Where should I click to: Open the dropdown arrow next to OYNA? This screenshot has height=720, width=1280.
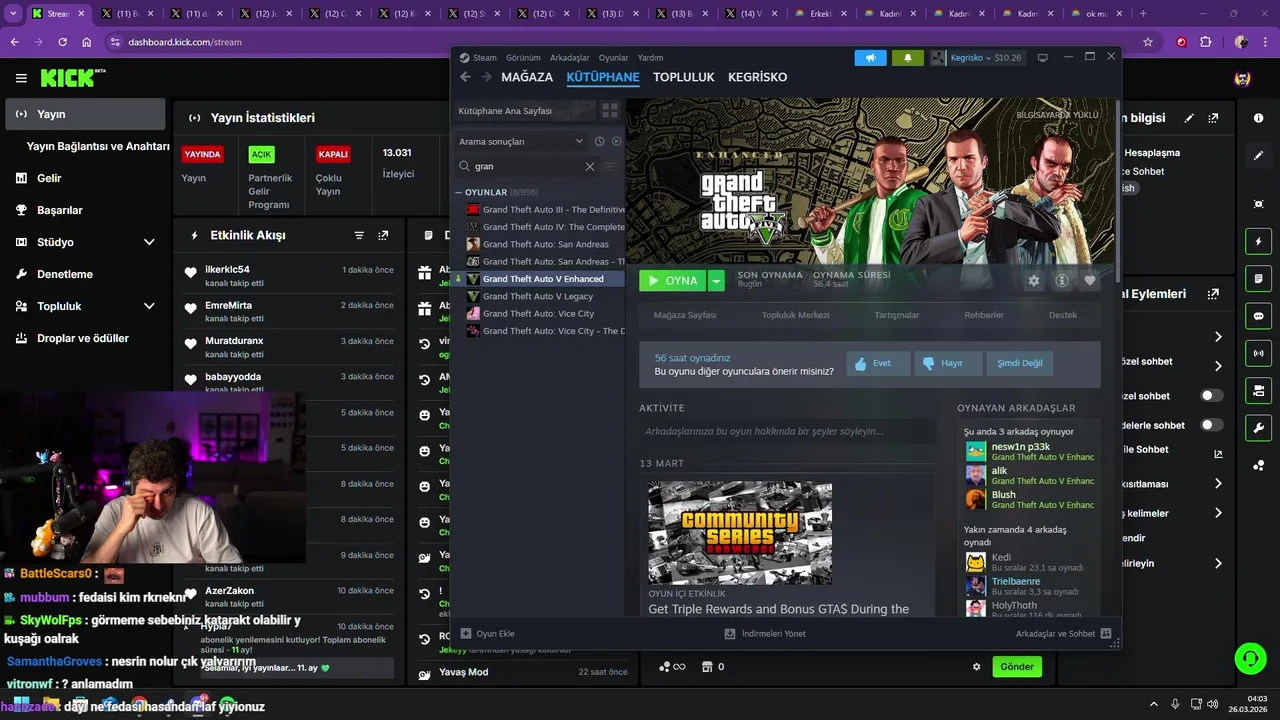coord(716,281)
